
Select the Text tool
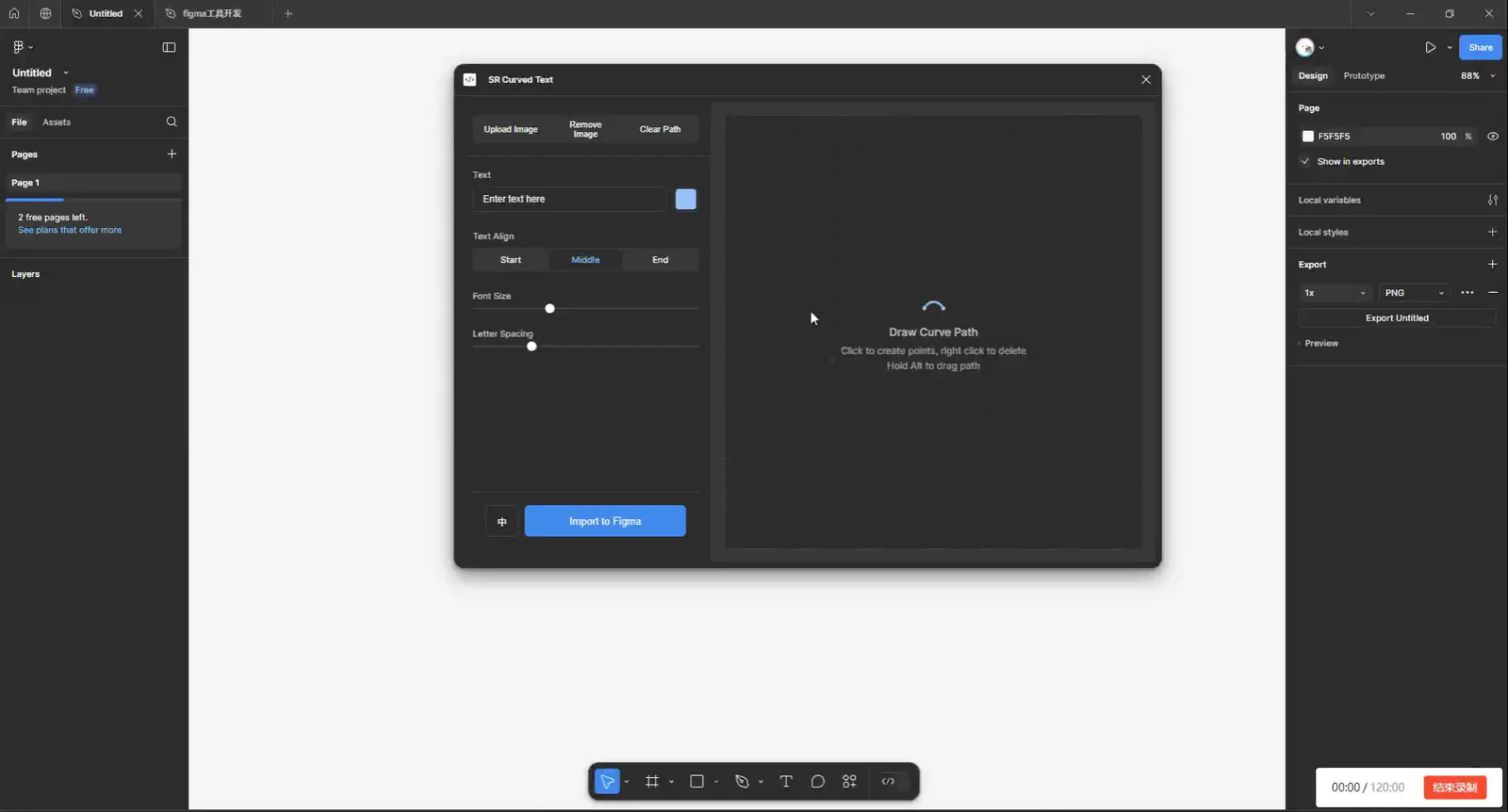[x=785, y=781]
